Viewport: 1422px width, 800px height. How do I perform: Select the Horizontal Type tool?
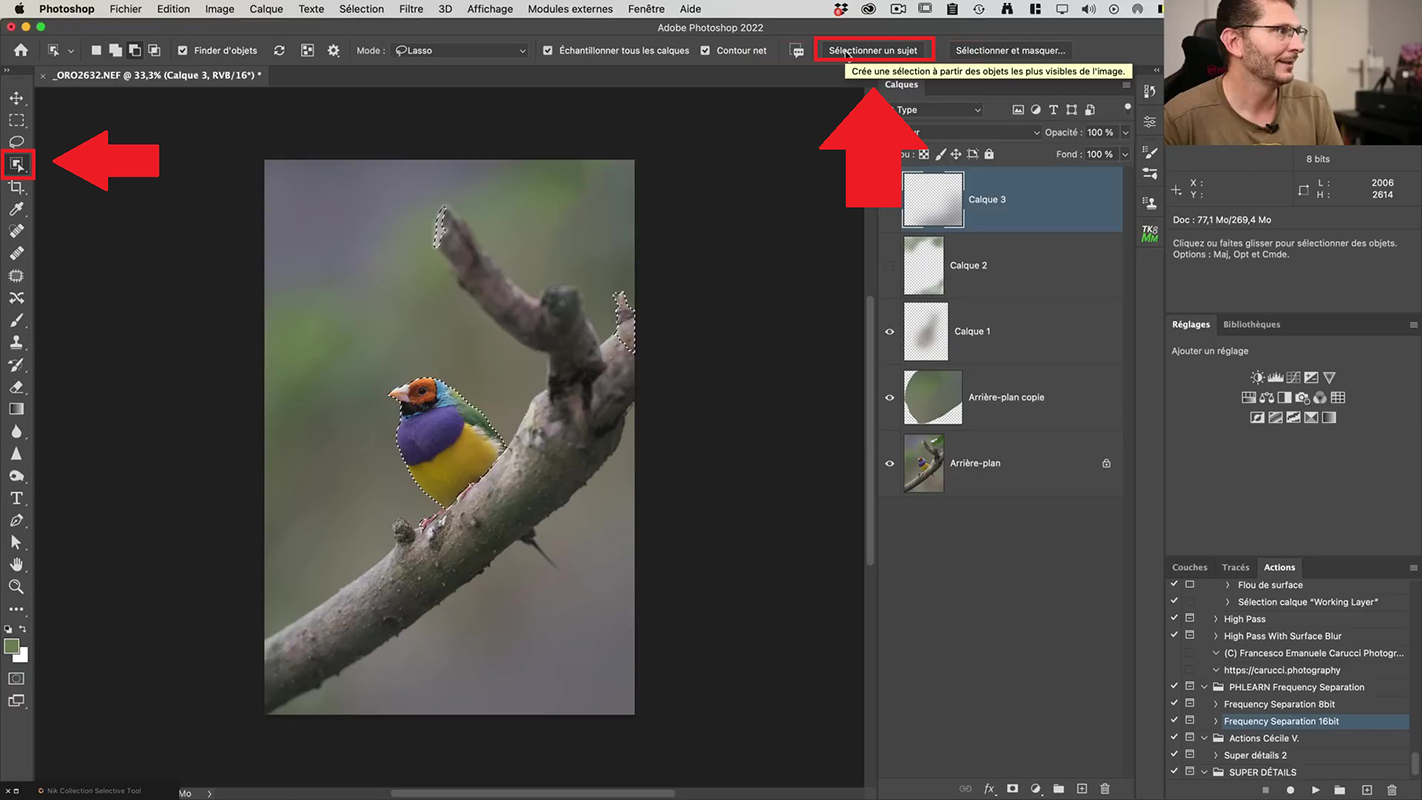(x=16, y=498)
